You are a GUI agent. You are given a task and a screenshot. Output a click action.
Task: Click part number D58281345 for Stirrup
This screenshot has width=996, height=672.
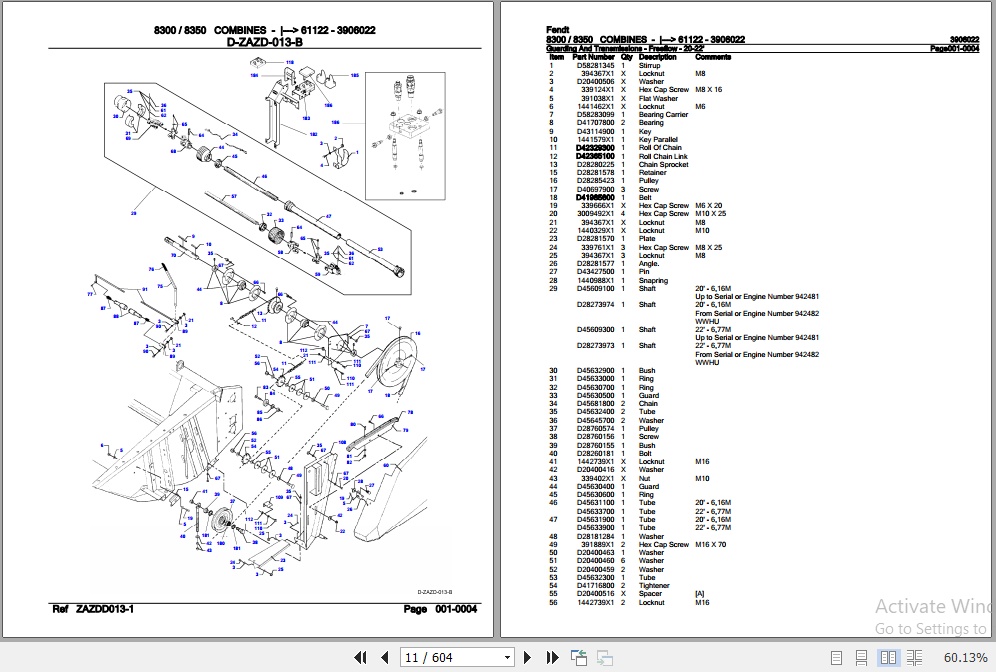coord(595,65)
